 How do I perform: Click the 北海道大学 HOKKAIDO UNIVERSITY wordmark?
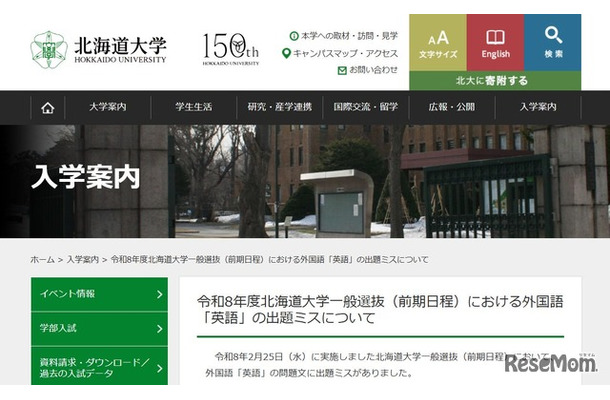[120, 50]
